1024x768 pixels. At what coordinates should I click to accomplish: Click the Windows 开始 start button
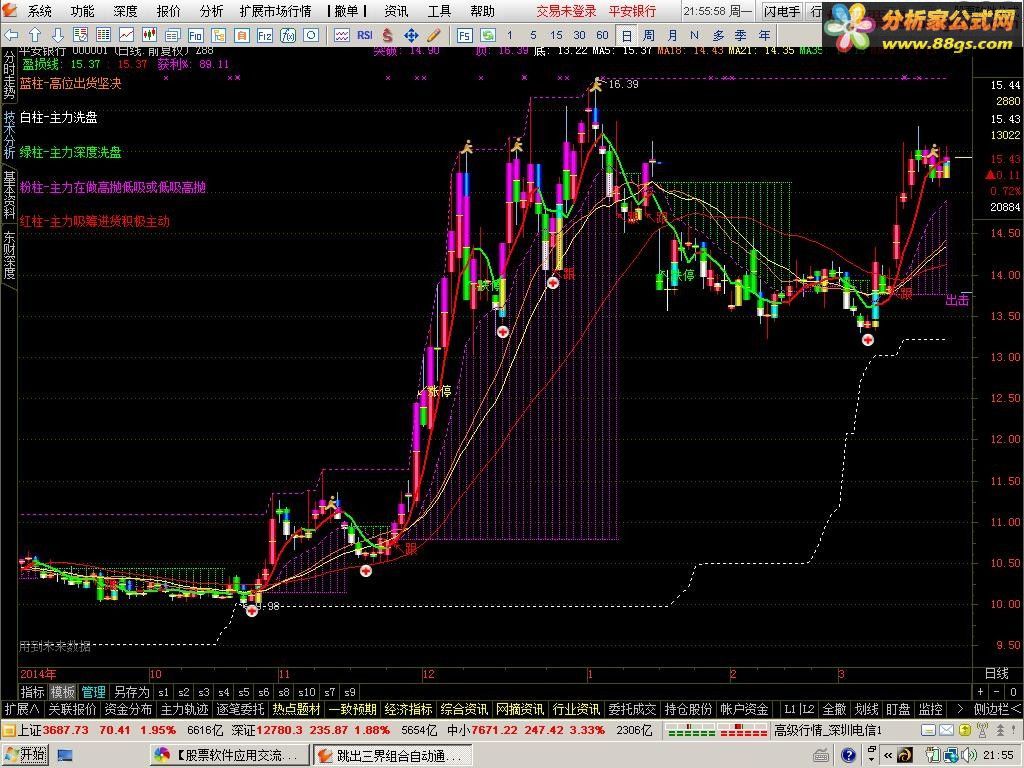pos(25,756)
